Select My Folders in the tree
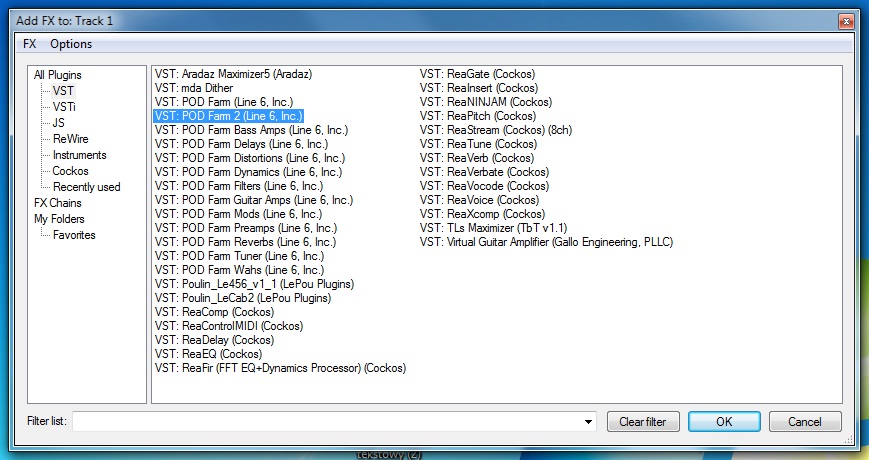Viewport: 869px width, 460px height. [x=59, y=219]
